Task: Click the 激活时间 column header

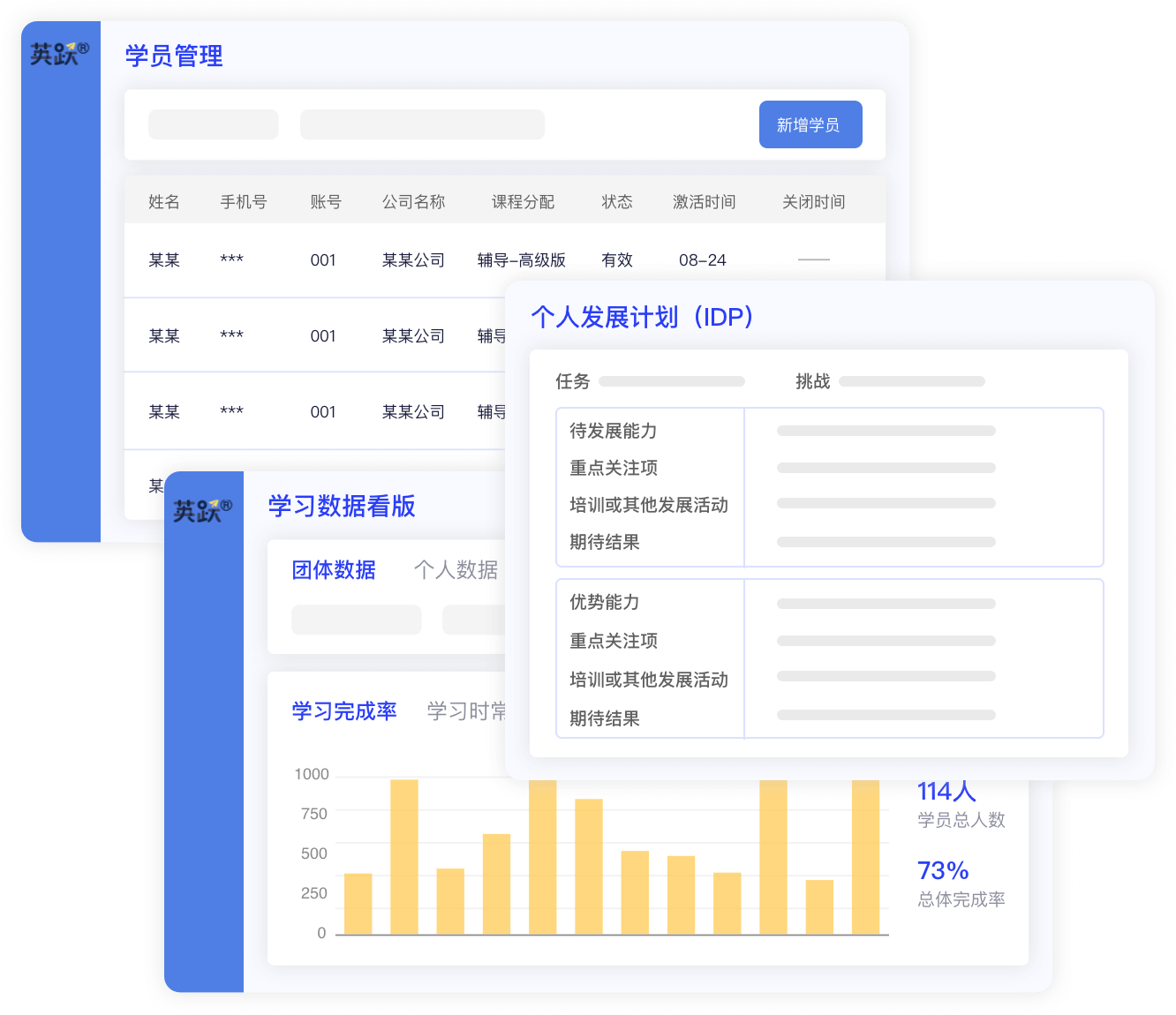Action: pos(704,202)
